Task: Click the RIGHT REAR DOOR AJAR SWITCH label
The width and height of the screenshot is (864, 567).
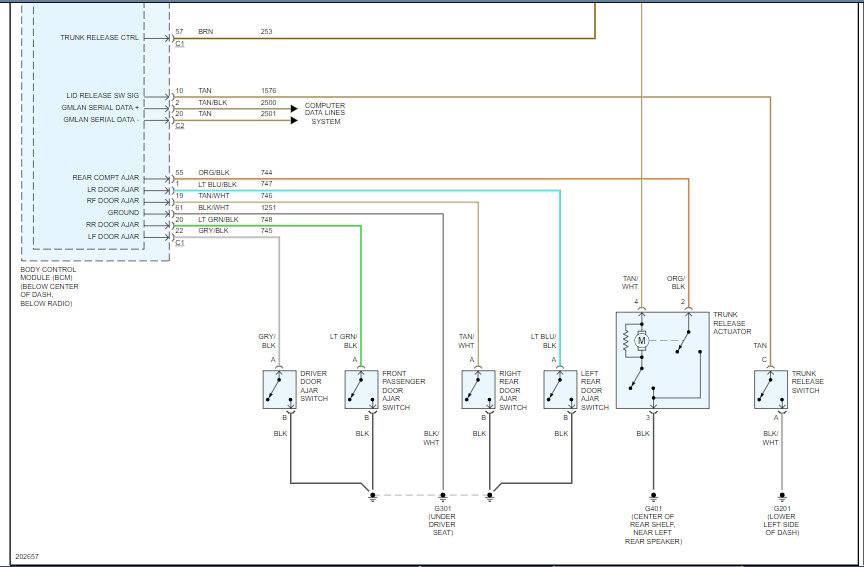Action: tap(513, 390)
